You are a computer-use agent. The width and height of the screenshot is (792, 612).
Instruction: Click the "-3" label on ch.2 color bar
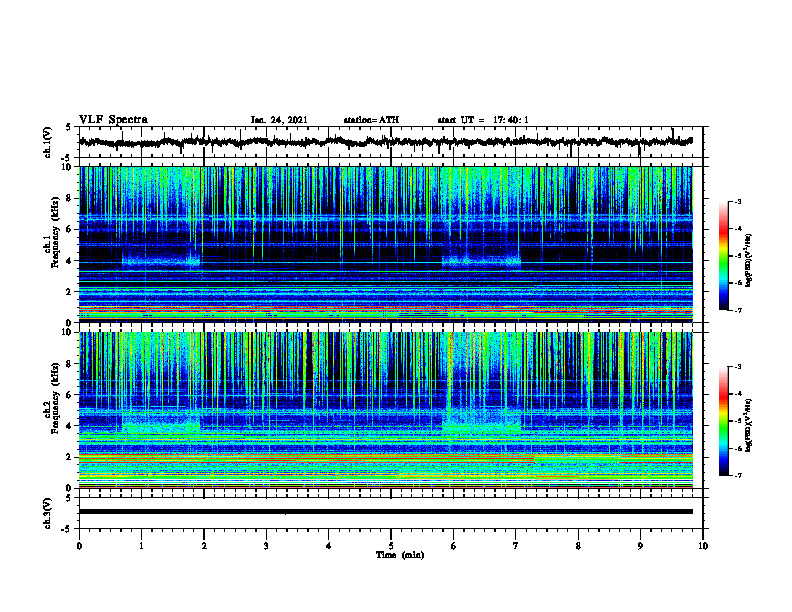tap(737, 367)
